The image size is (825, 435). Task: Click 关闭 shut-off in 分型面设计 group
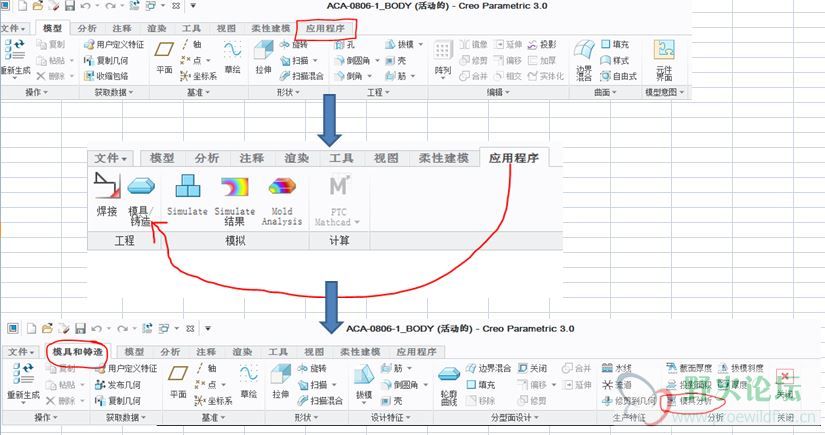532,368
